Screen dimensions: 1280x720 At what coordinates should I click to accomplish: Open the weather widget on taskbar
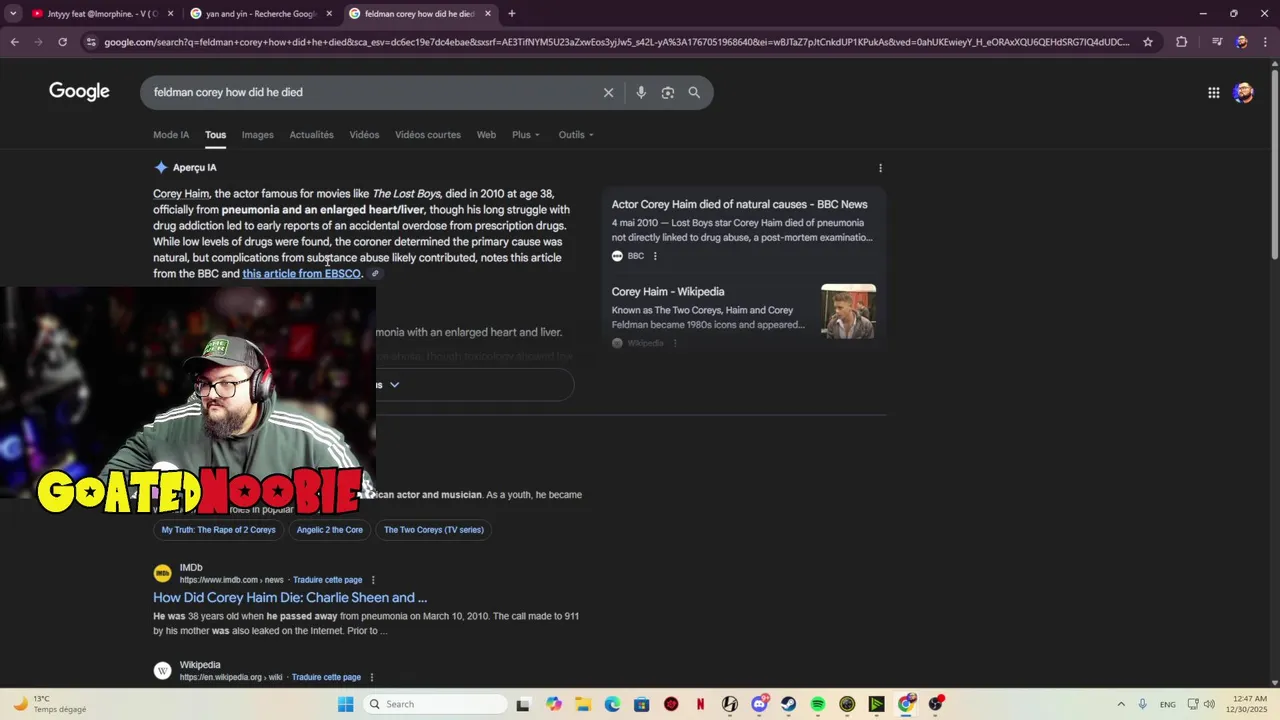click(50, 704)
